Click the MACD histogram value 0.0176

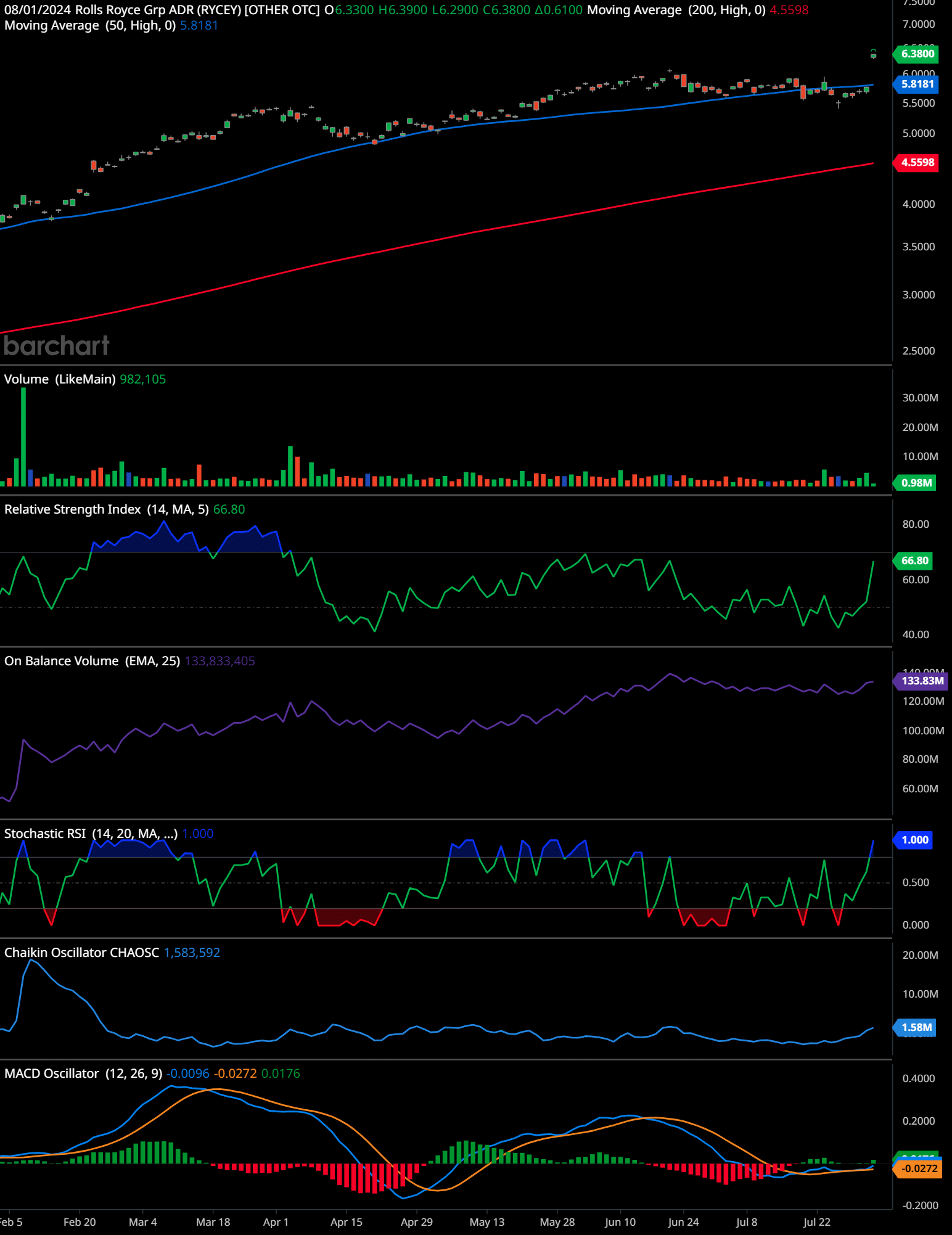(x=281, y=1073)
